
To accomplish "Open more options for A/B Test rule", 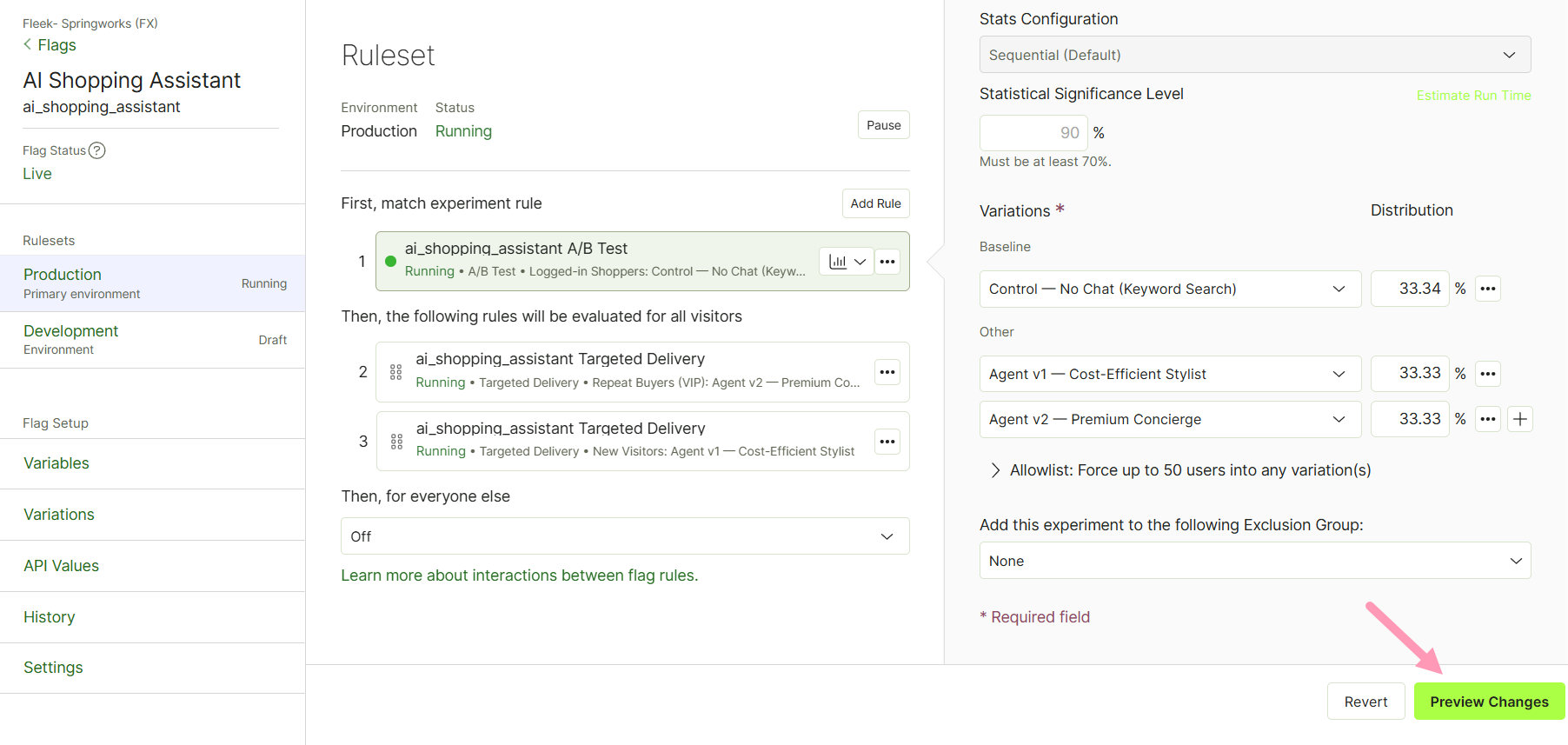I will pyautogui.click(x=887, y=262).
